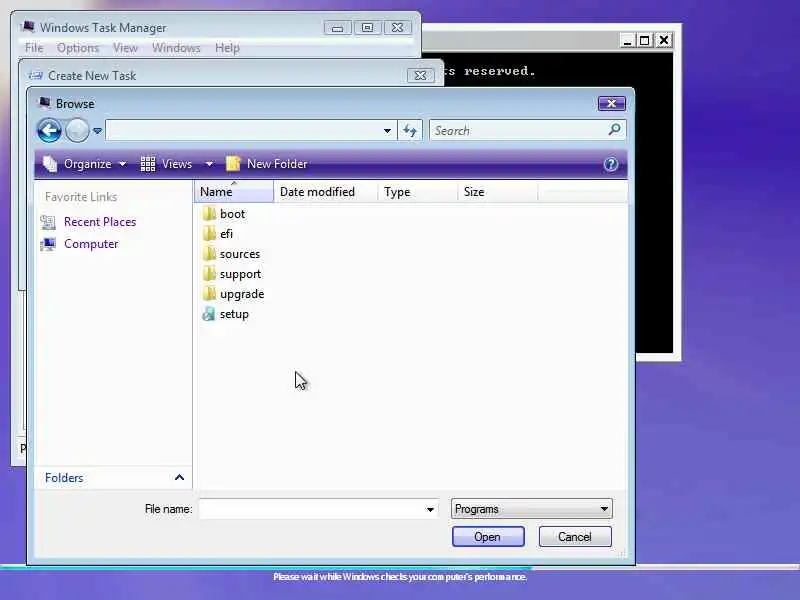The height and width of the screenshot is (600, 800).
Task: Open Recent Places favorite link
Action: pos(100,222)
